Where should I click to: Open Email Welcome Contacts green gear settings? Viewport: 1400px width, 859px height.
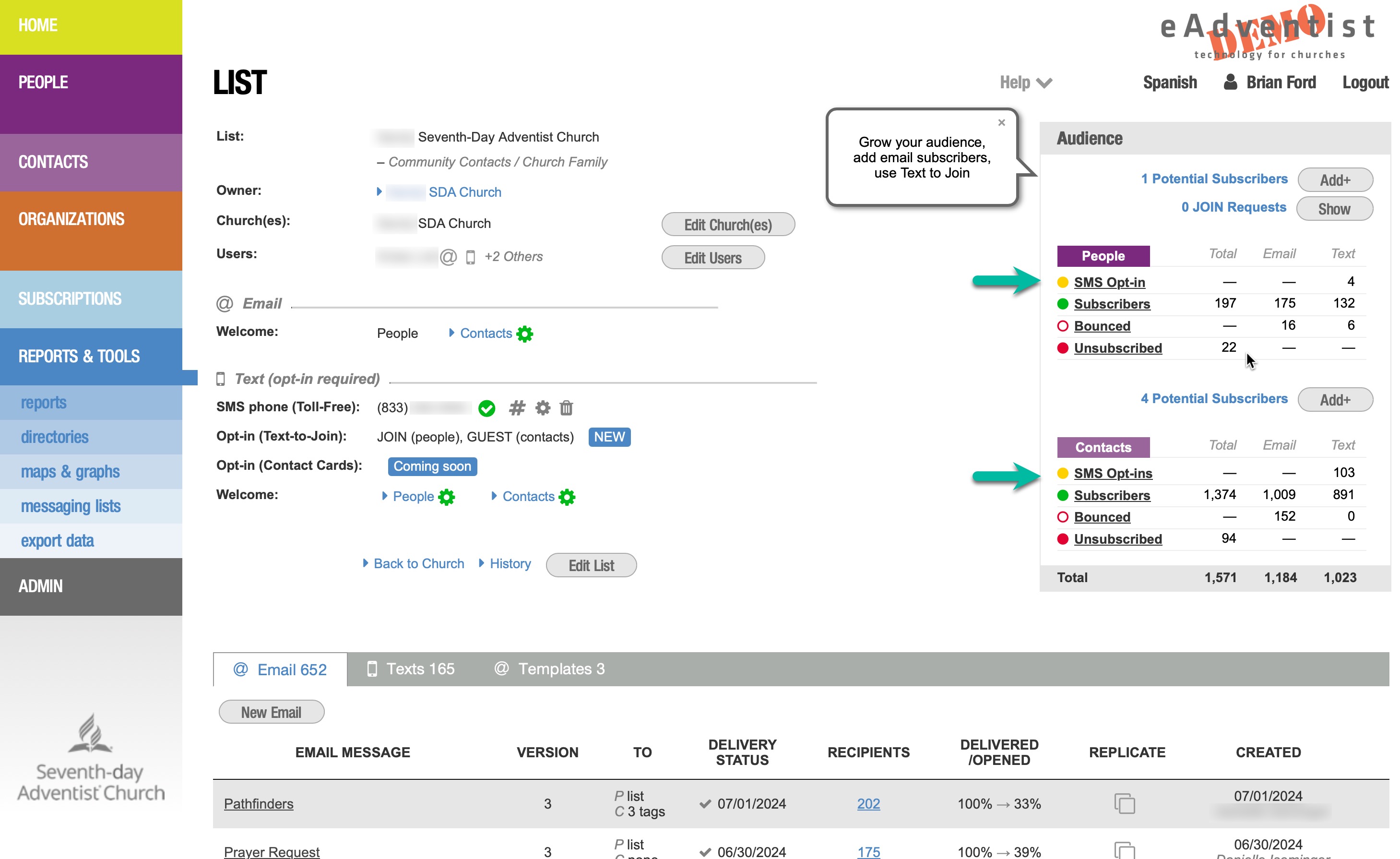[524, 334]
